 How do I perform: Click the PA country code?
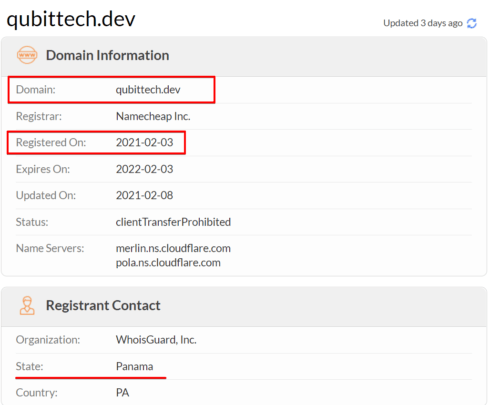click(122, 393)
